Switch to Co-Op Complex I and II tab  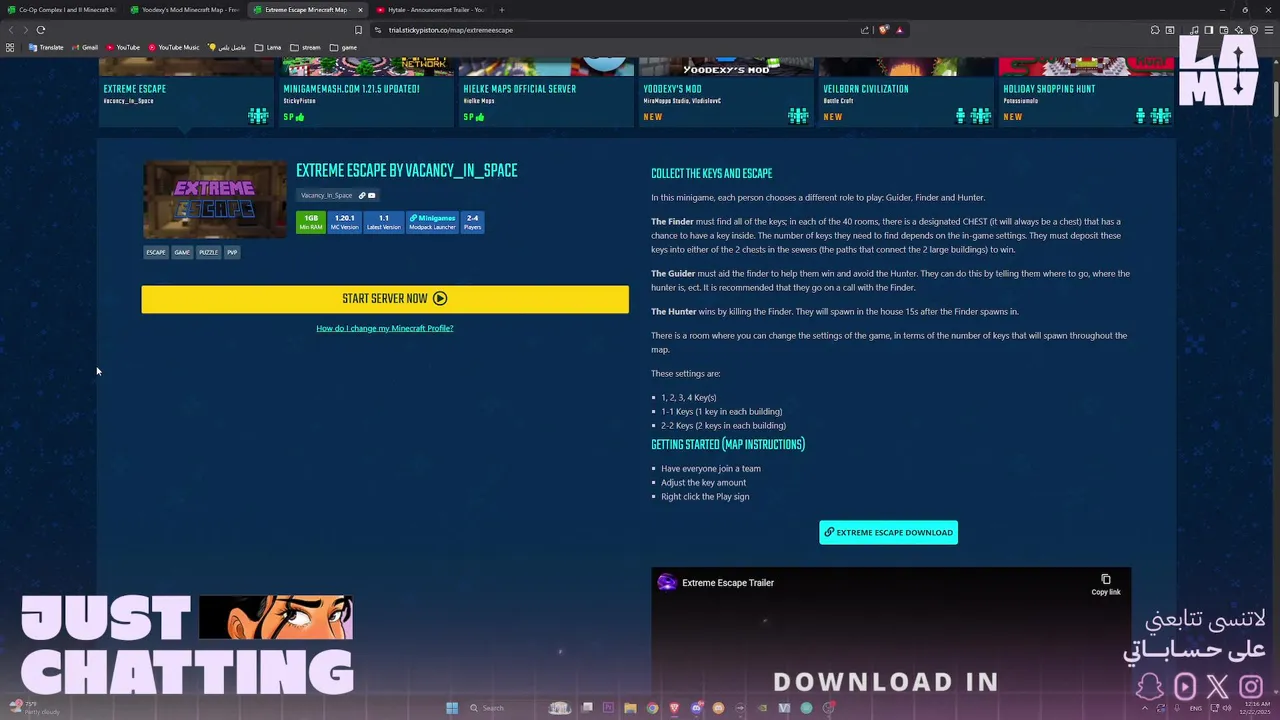pyautogui.click(x=61, y=10)
